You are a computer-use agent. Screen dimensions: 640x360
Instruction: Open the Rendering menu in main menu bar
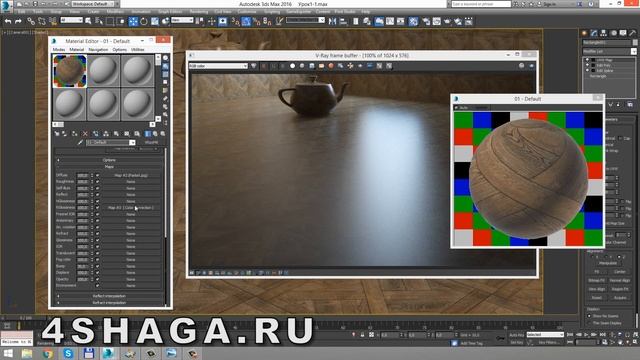[x=199, y=11]
